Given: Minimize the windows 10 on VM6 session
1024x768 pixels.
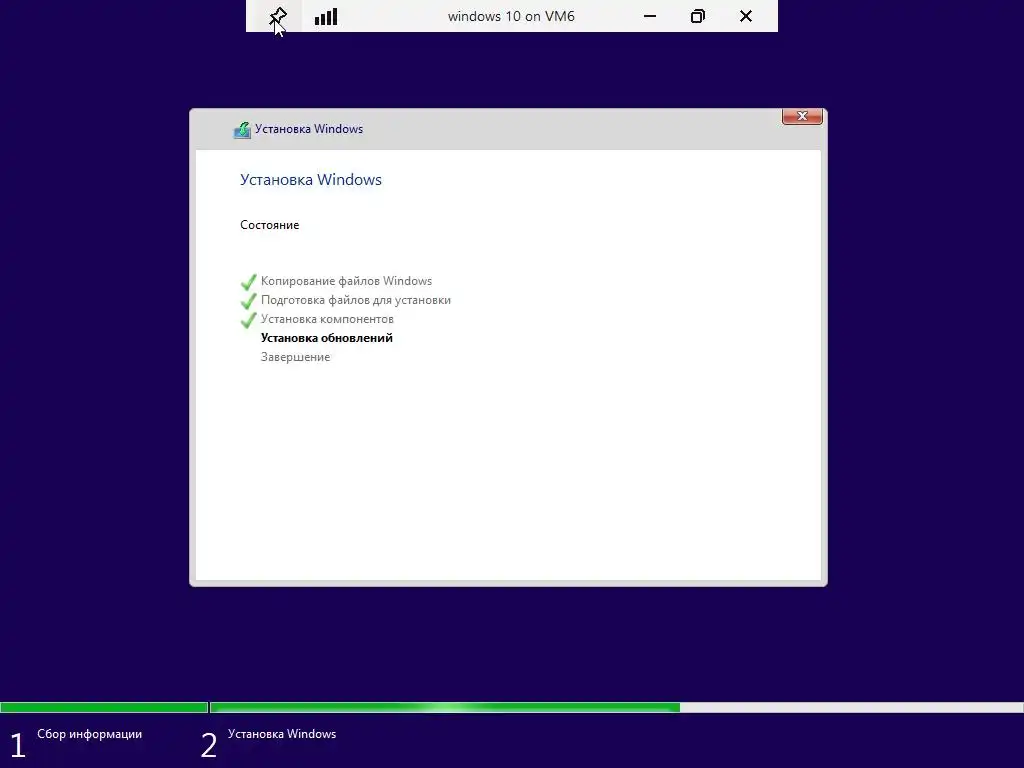Looking at the screenshot, I should coord(650,16).
